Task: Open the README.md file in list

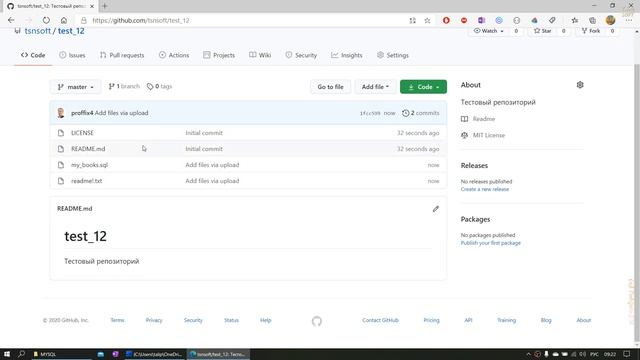Action: click(x=88, y=149)
